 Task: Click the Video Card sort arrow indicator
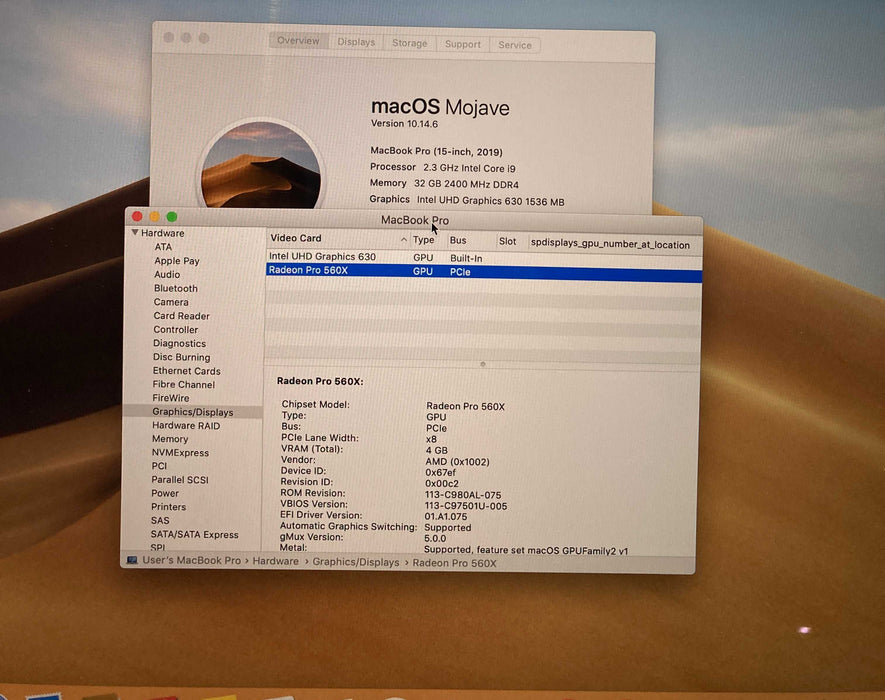coord(404,240)
